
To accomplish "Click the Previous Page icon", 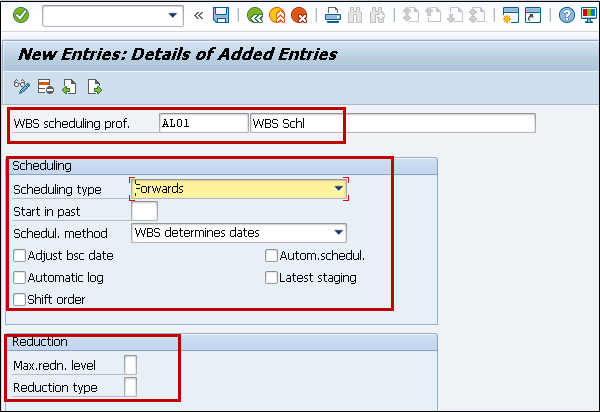I will click(433, 16).
